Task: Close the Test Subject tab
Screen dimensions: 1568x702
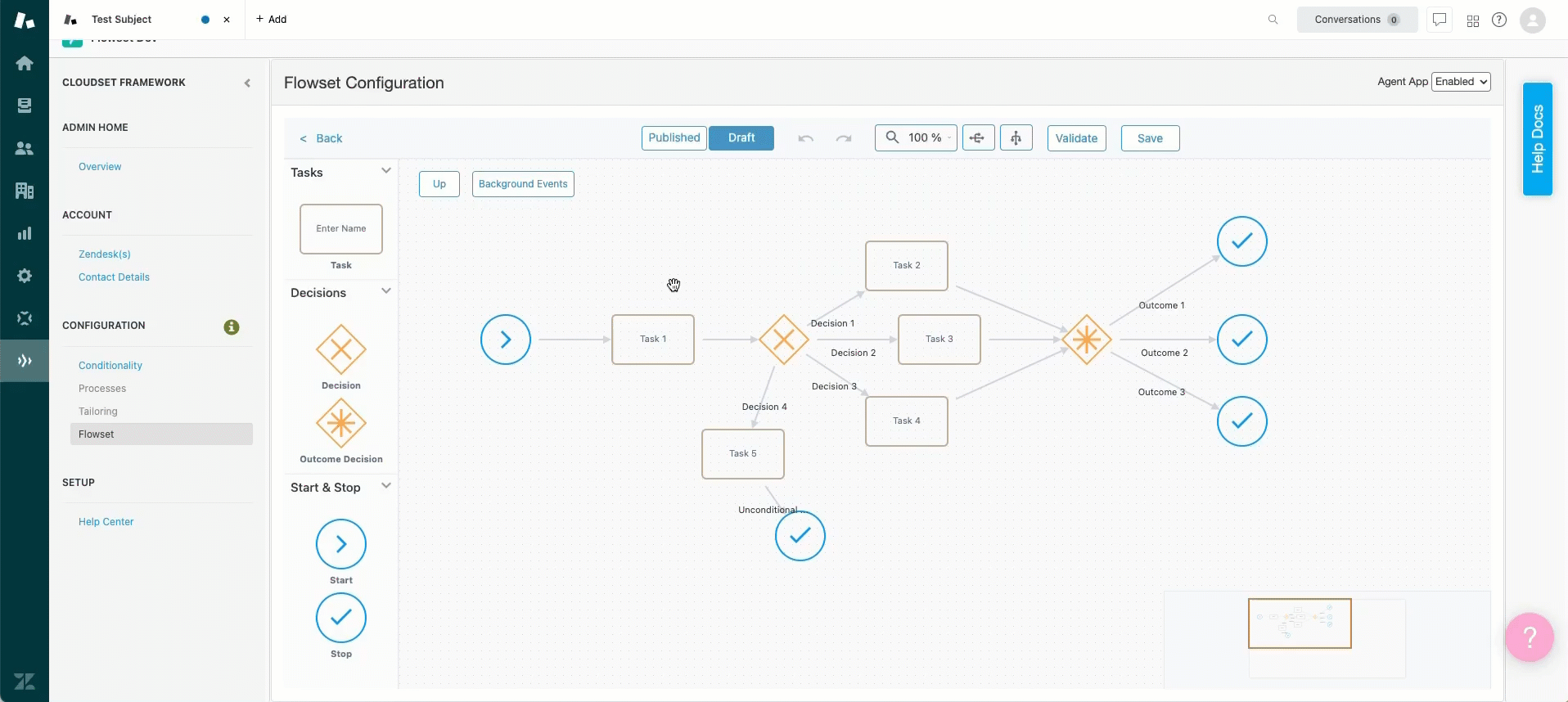Action: [227, 20]
